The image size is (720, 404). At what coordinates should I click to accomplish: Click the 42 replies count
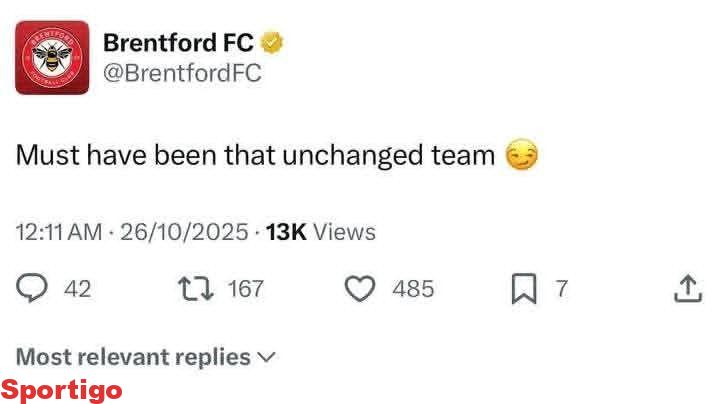77,289
